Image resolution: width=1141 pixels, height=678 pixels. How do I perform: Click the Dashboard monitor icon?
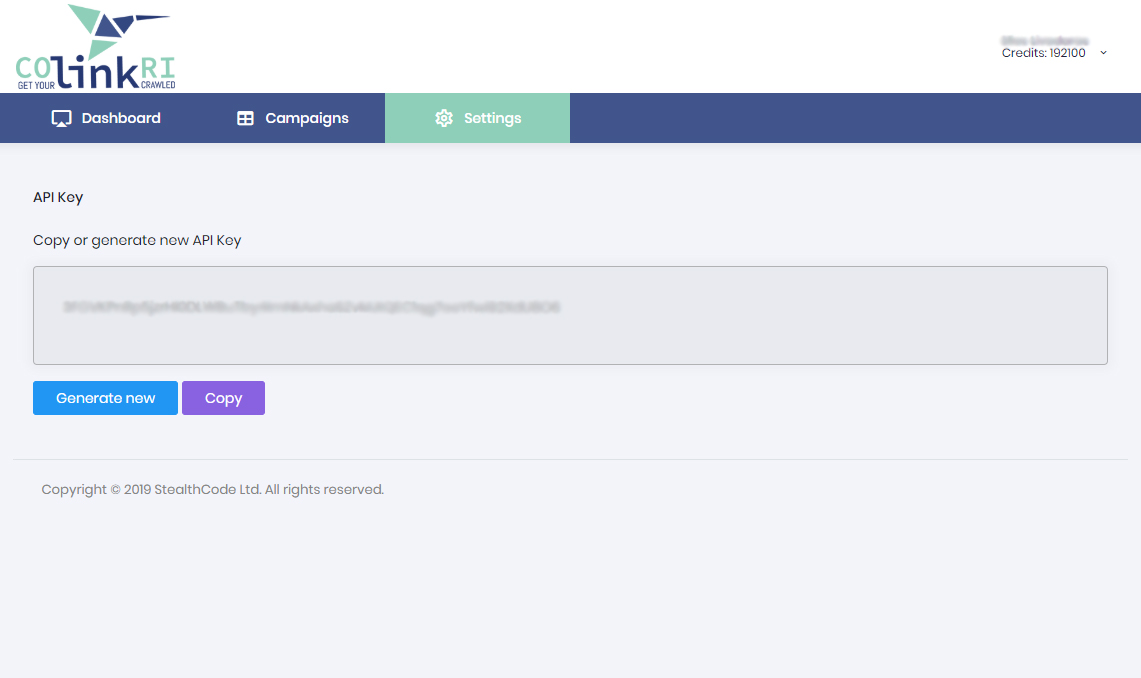[x=61, y=118]
